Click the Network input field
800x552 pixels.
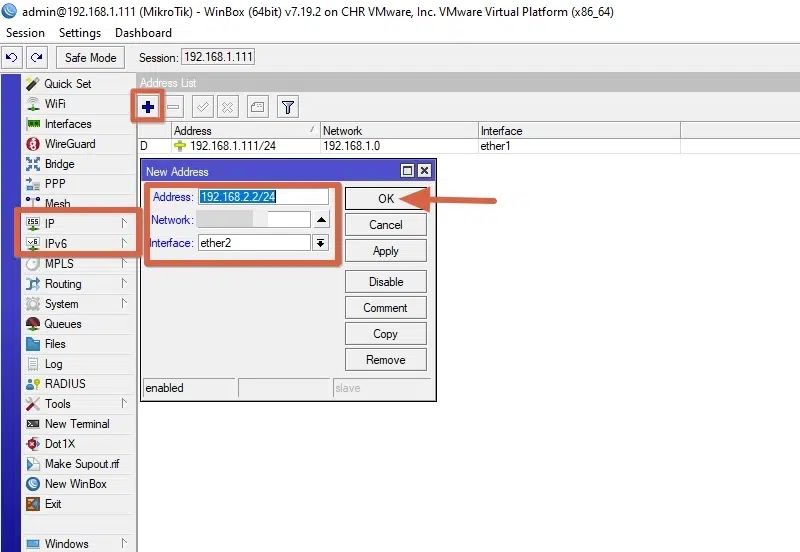pyautogui.click(x=254, y=220)
